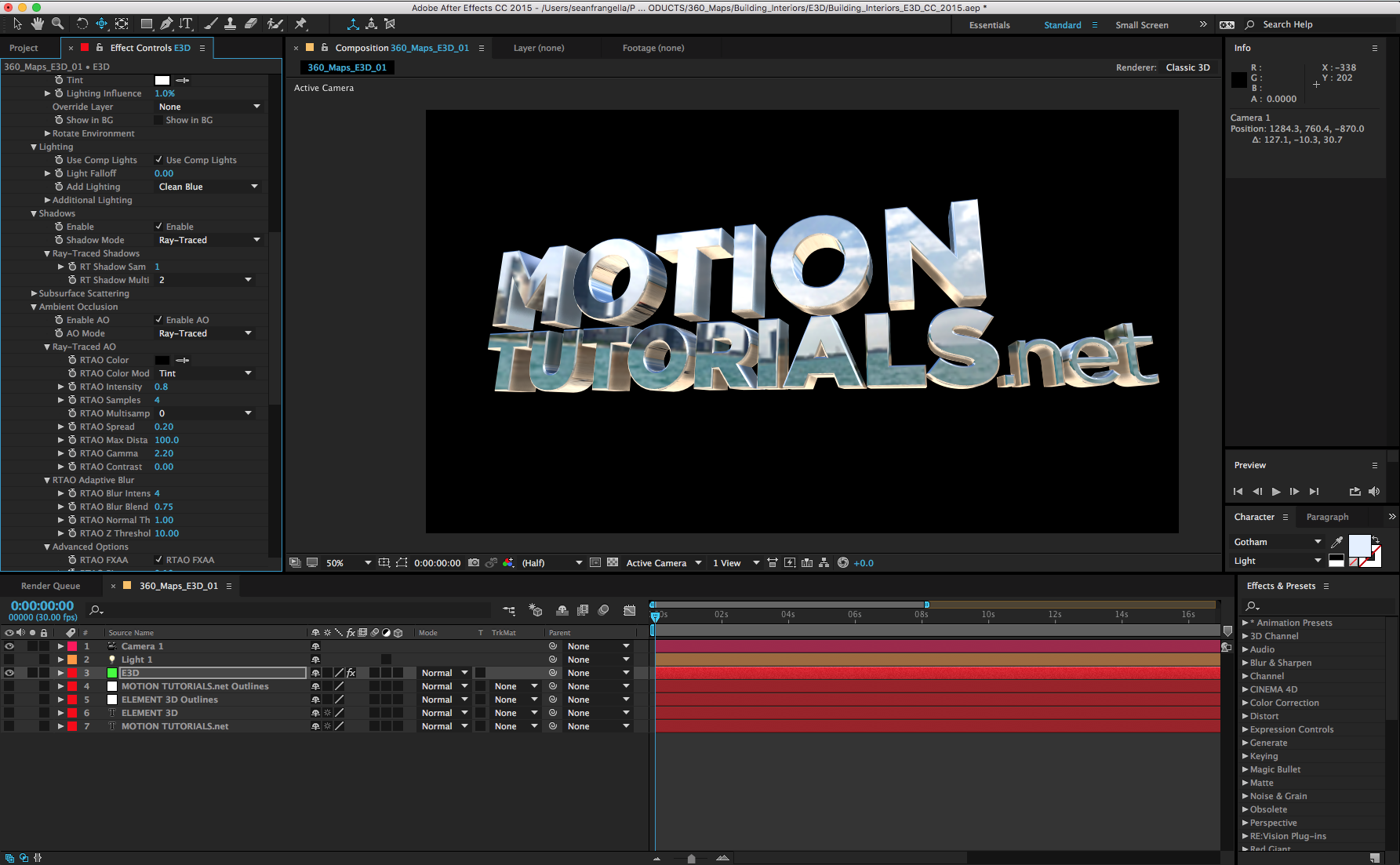Open the 50% magnification dropdown
Screen dimensions: 1400x865
tap(348, 563)
